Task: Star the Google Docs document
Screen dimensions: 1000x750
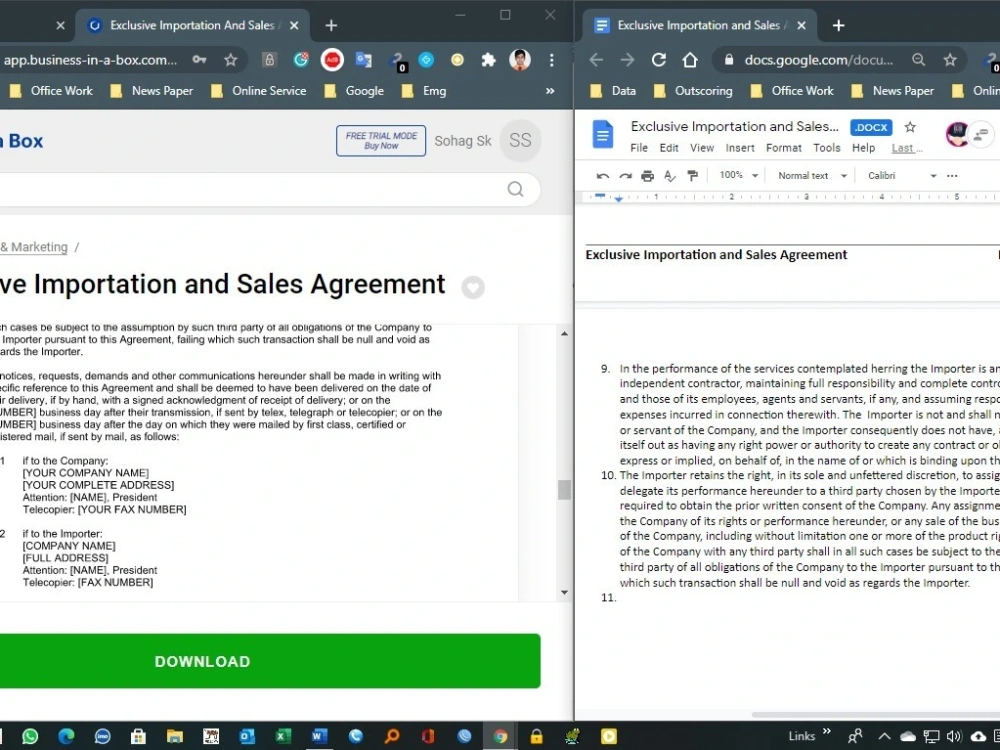Action: click(910, 127)
